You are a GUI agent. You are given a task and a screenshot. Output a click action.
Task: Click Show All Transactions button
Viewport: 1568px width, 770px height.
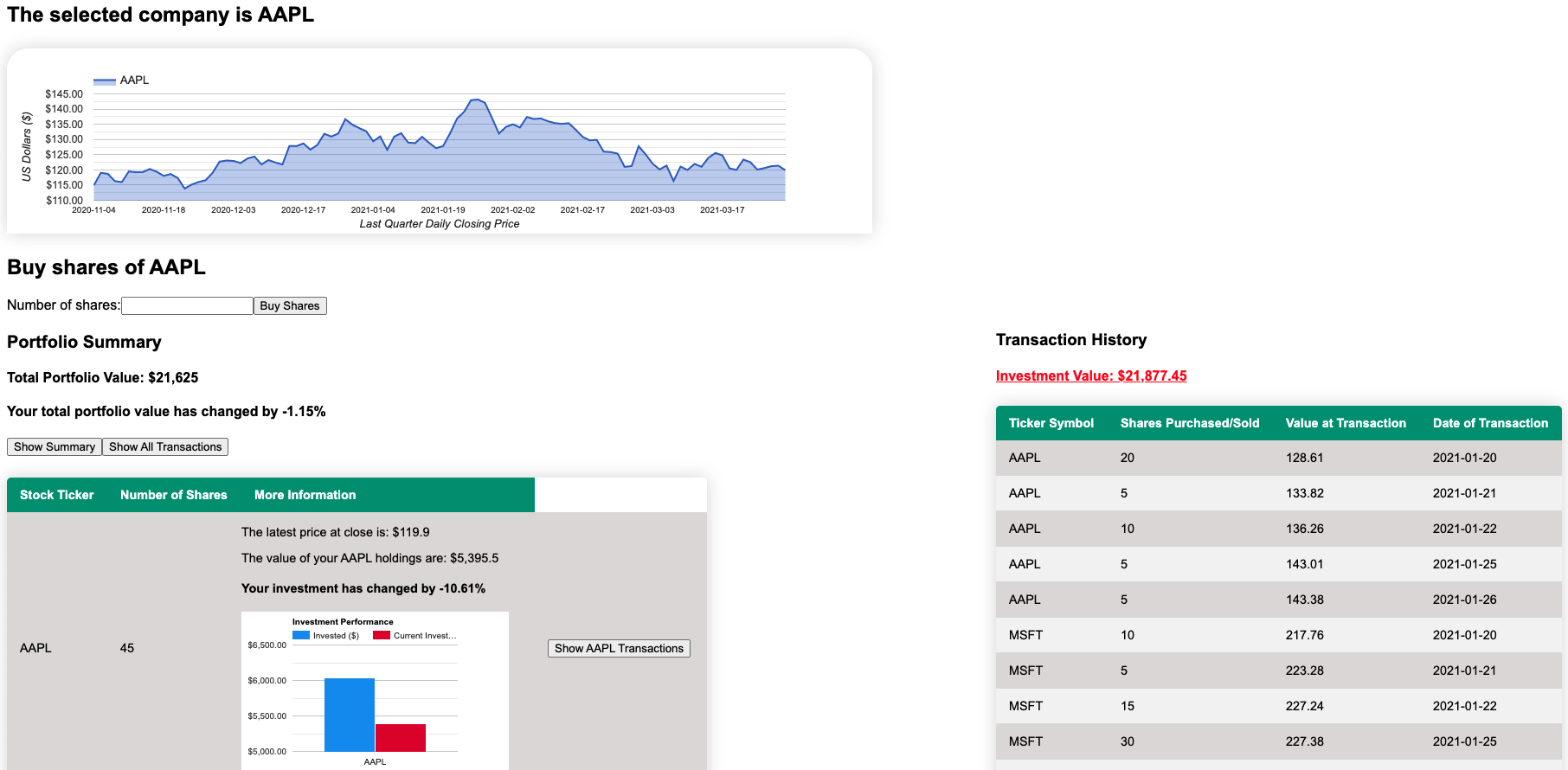[x=165, y=446]
